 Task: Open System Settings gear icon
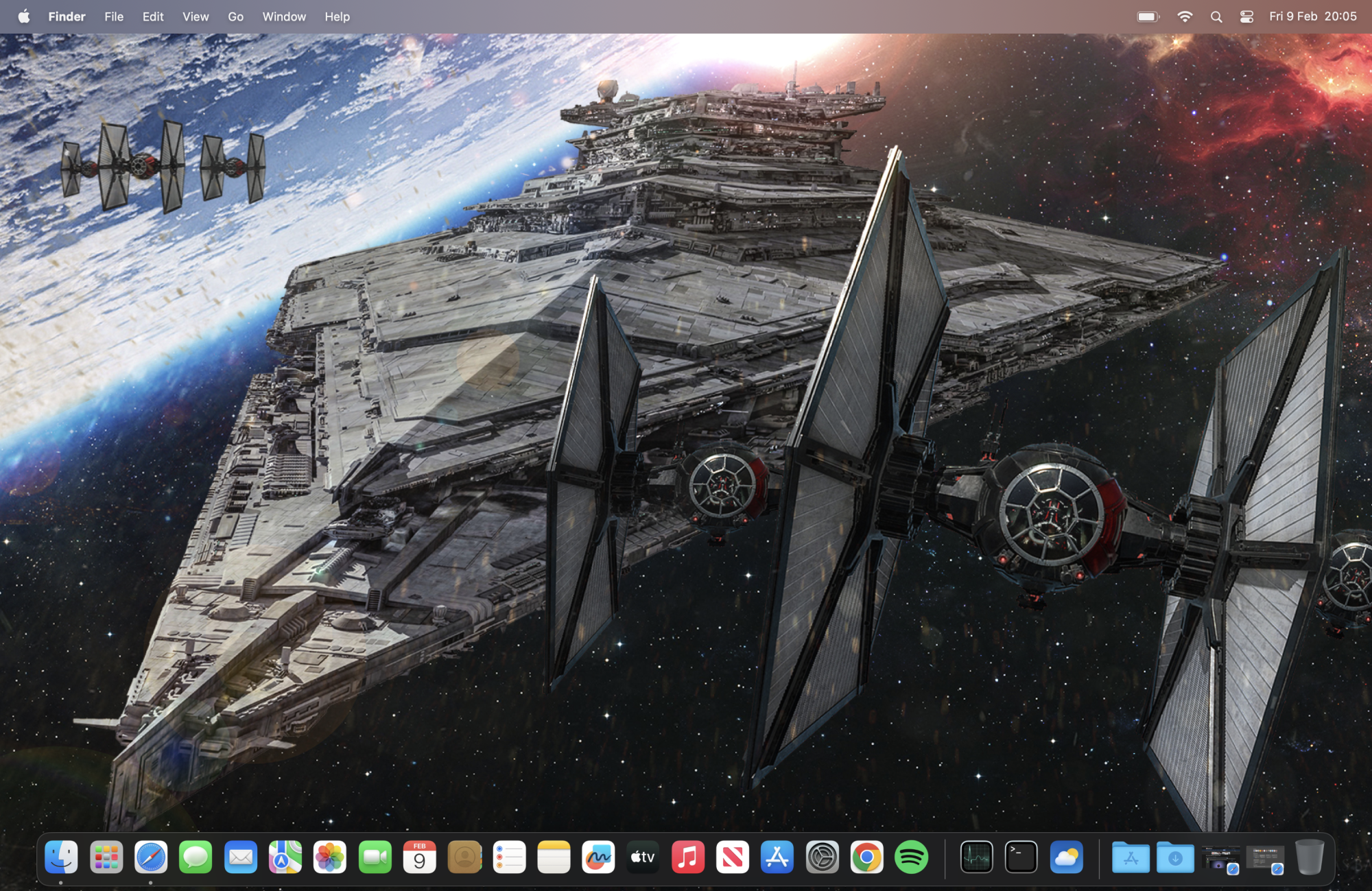[822, 857]
